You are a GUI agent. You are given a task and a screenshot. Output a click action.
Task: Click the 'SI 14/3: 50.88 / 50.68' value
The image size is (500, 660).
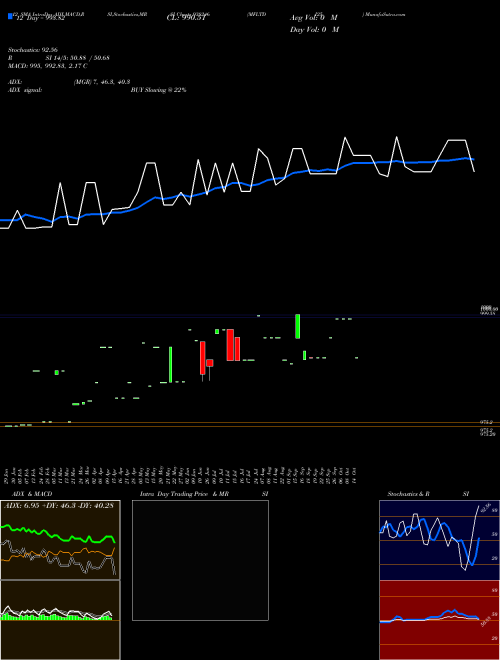click(x=78, y=58)
